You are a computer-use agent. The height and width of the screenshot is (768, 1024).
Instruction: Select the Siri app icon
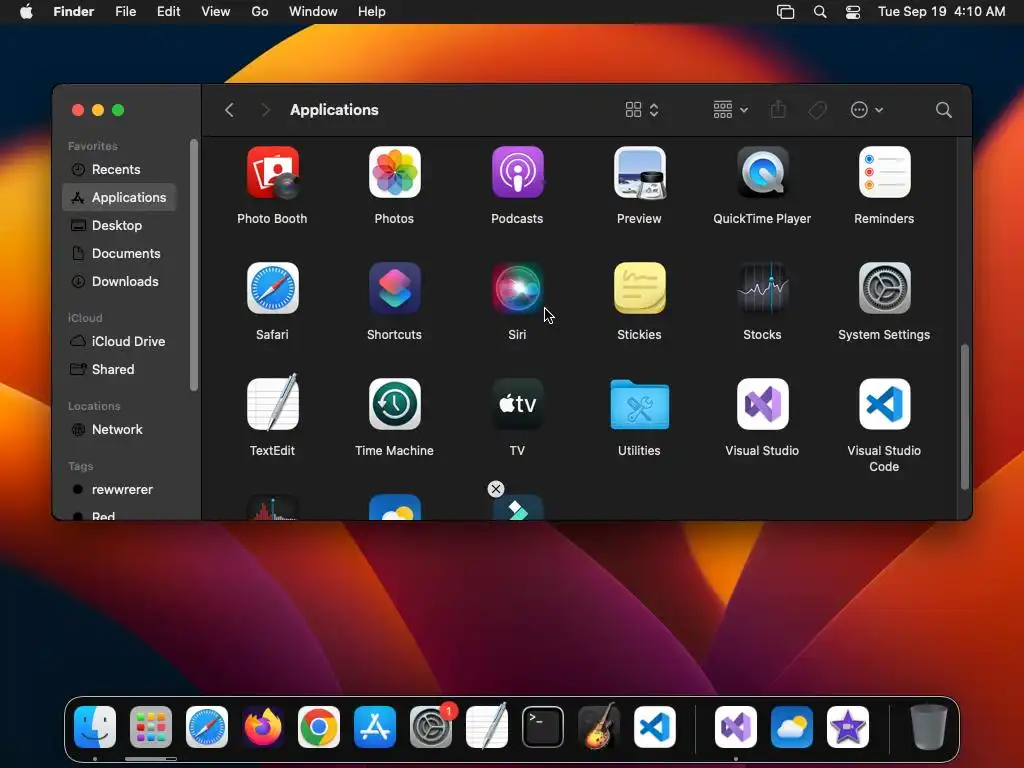point(517,288)
